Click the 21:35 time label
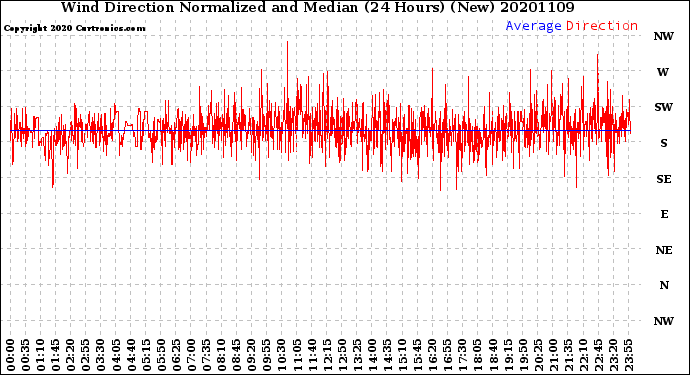 tap(568, 355)
